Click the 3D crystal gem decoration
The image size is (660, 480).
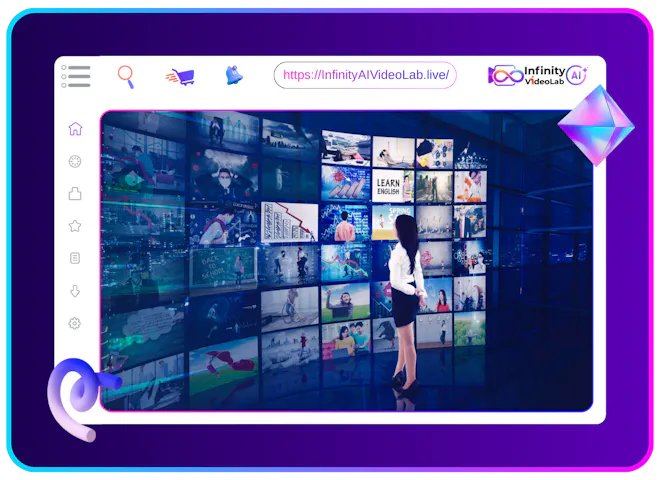click(x=595, y=126)
